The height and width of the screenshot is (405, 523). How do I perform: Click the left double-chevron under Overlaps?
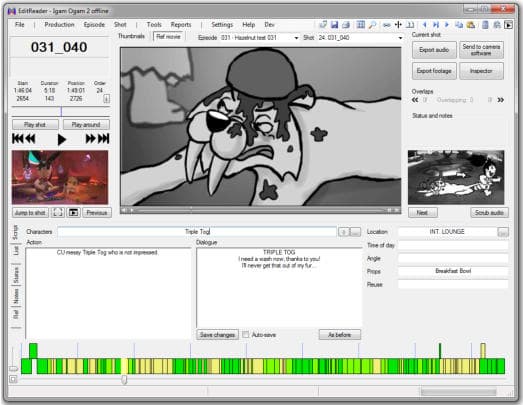pos(415,100)
